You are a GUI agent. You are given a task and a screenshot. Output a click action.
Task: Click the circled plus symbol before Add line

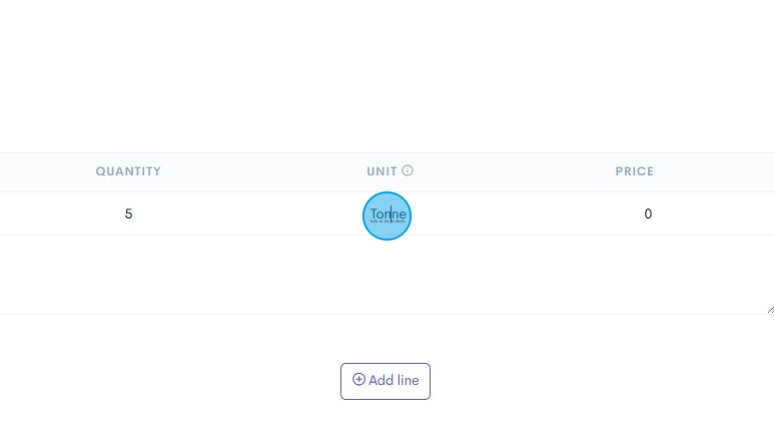pos(359,380)
